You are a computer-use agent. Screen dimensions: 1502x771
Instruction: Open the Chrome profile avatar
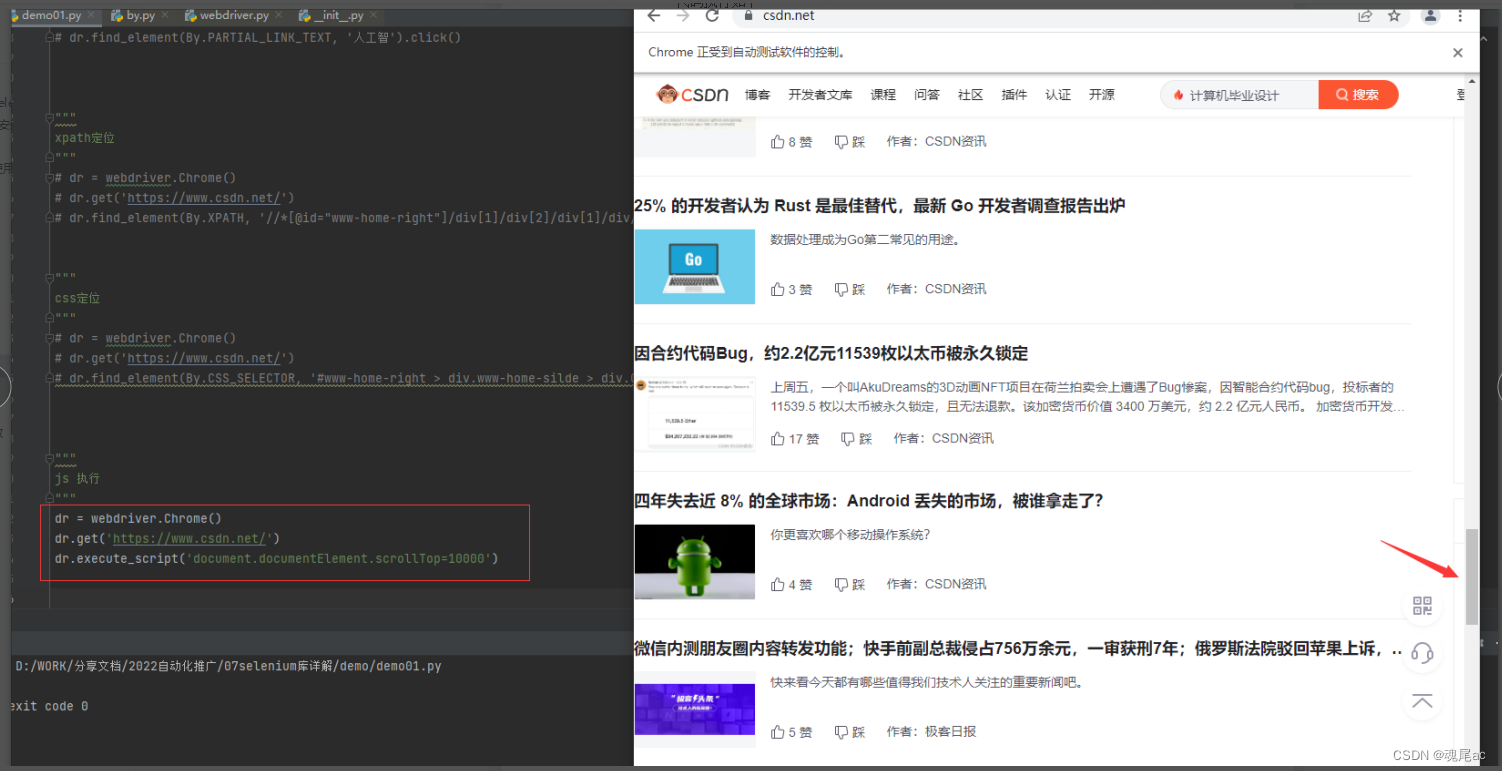[1431, 15]
